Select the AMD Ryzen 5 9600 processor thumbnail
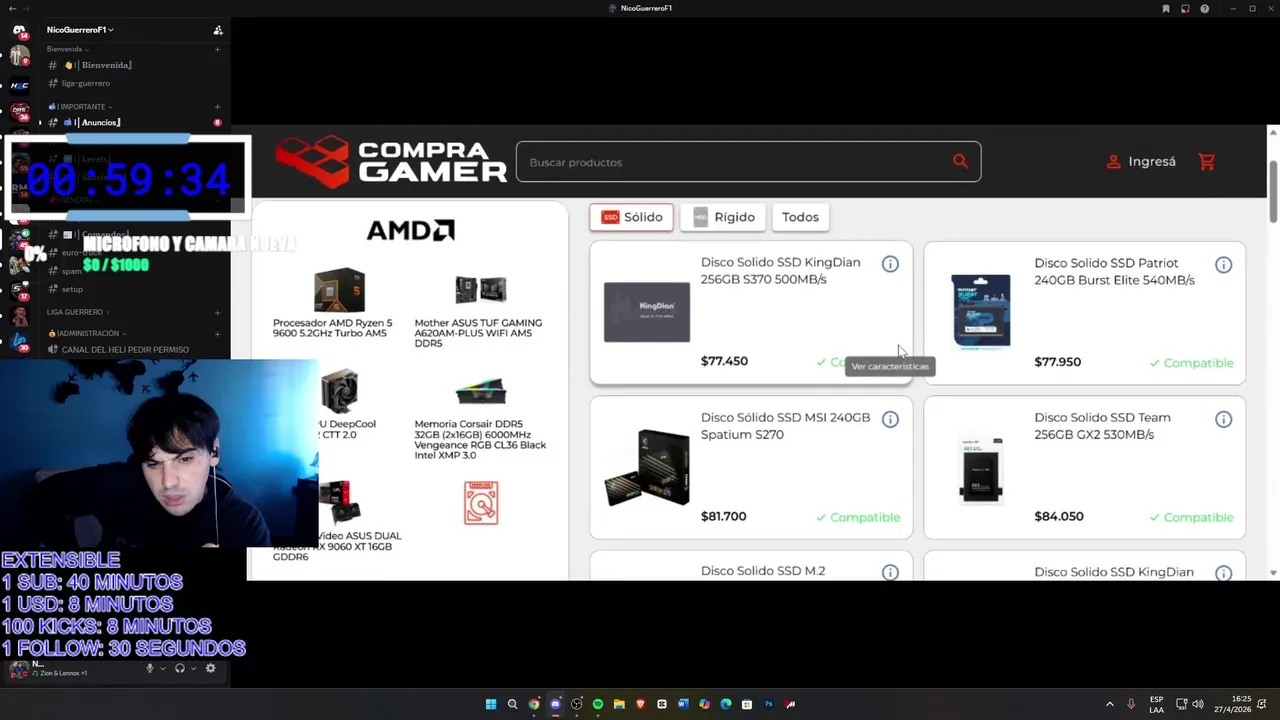 [339, 291]
